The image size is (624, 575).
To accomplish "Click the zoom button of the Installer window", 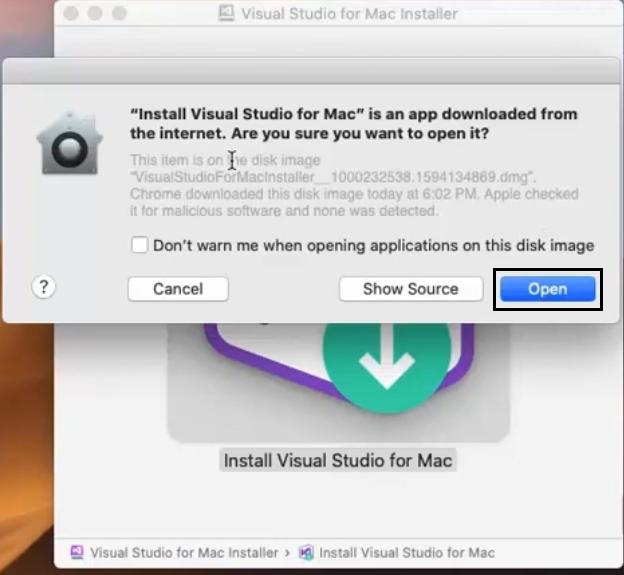I will (x=119, y=13).
